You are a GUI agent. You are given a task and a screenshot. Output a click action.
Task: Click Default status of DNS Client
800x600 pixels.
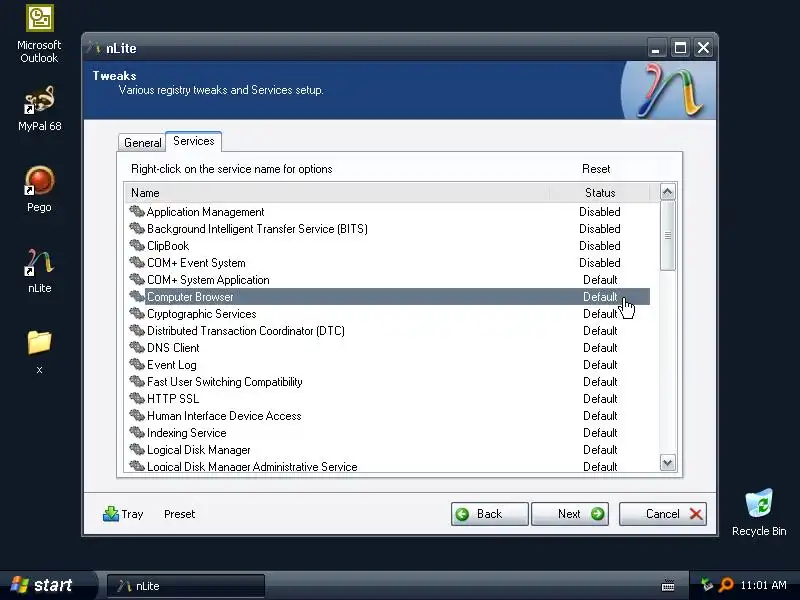point(600,347)
